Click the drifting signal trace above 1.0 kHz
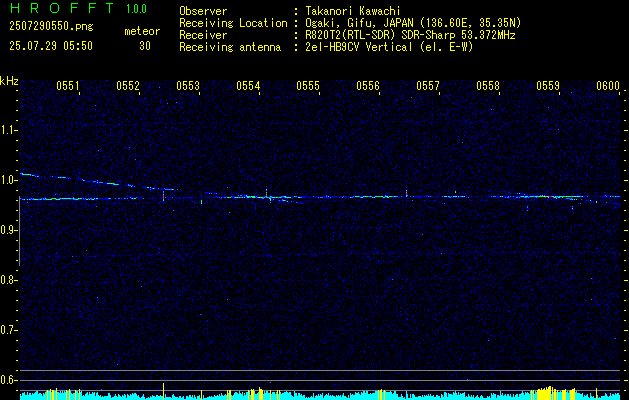Viewport: 629px width, 400px height. click(98, 182)
